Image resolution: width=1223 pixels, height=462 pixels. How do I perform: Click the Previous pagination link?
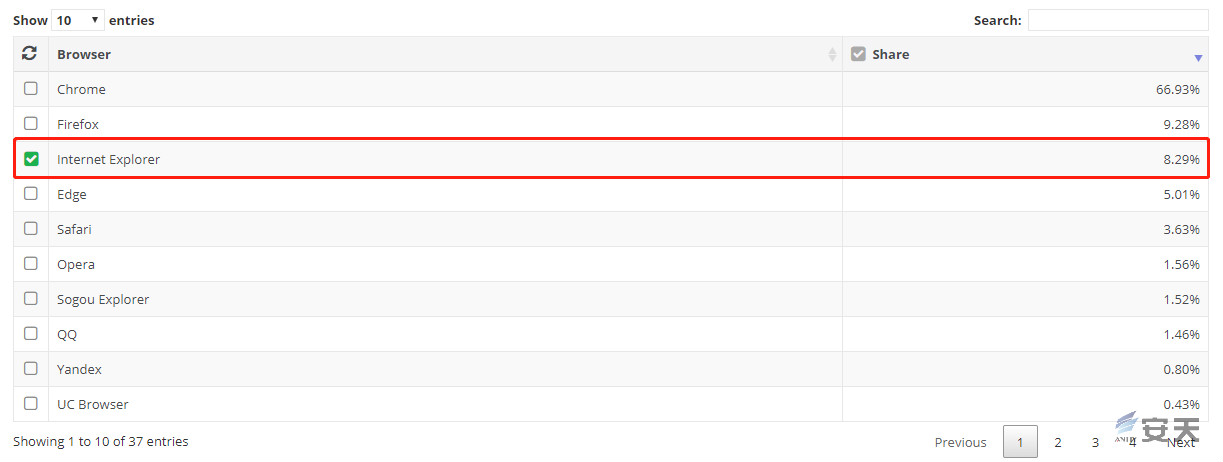(960, 442)
